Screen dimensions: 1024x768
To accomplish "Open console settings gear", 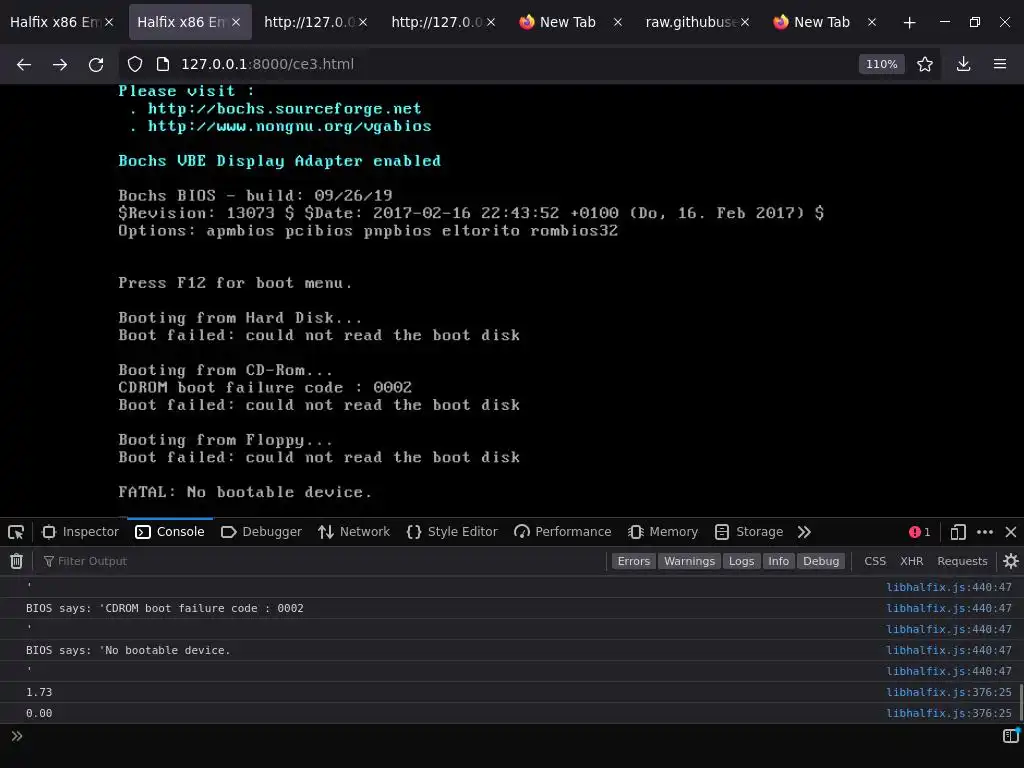I will (1010, 561).
